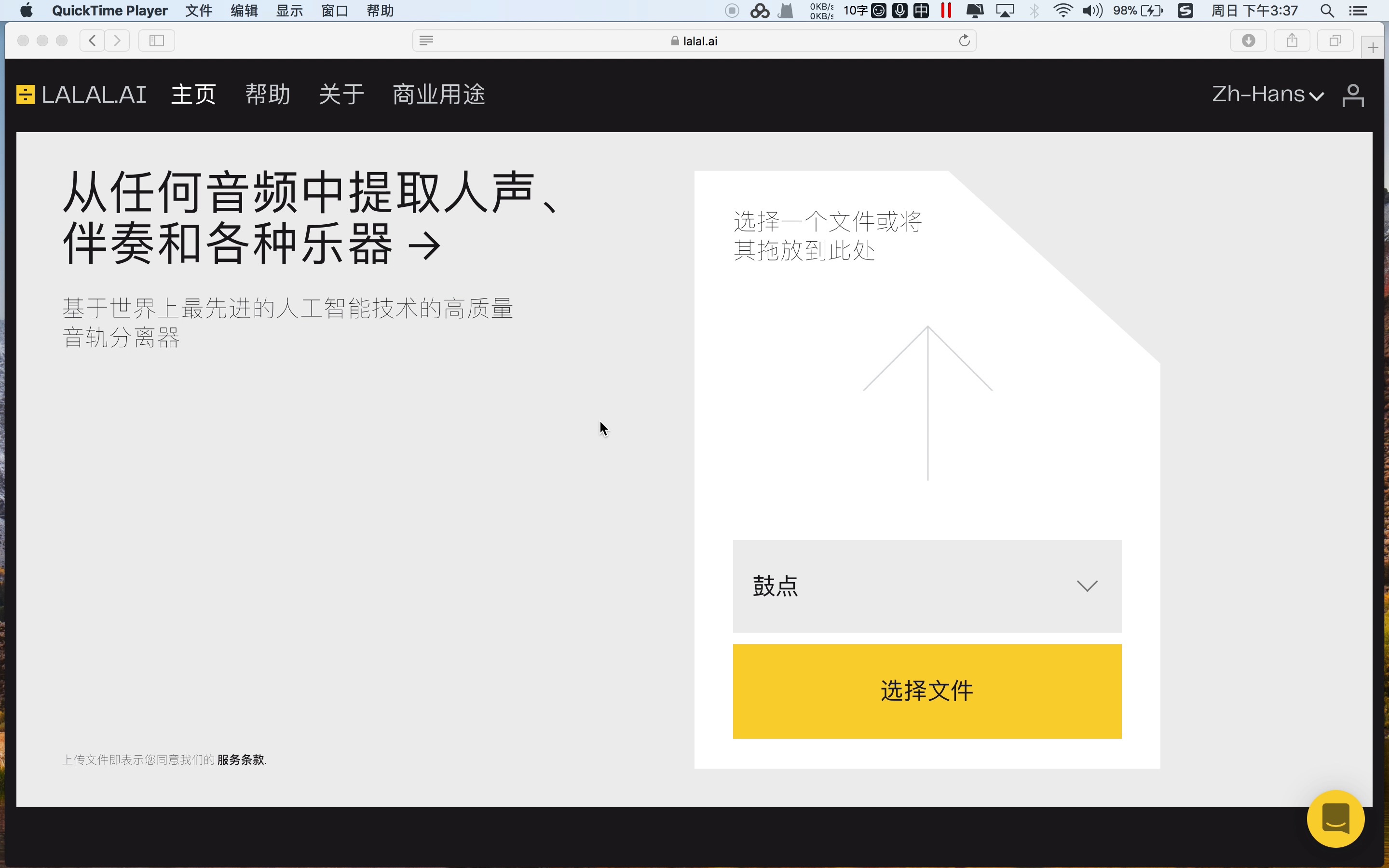The height and width of the screenshot is (868, 1389).
Task: Click the date and time 周日 下午3:37
Action: 1255,10
